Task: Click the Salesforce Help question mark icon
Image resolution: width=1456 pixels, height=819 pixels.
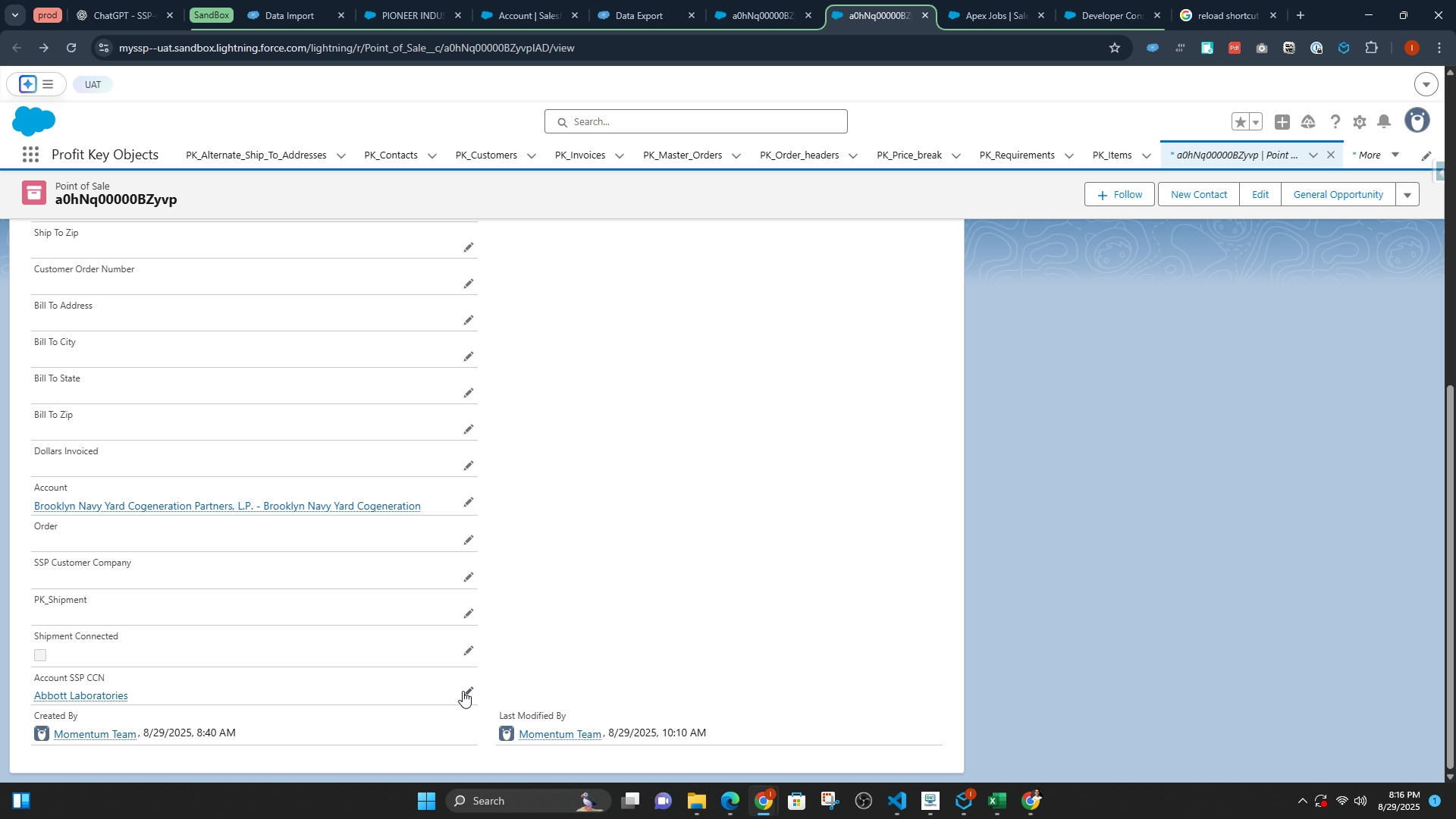Action: [1335, 122]
